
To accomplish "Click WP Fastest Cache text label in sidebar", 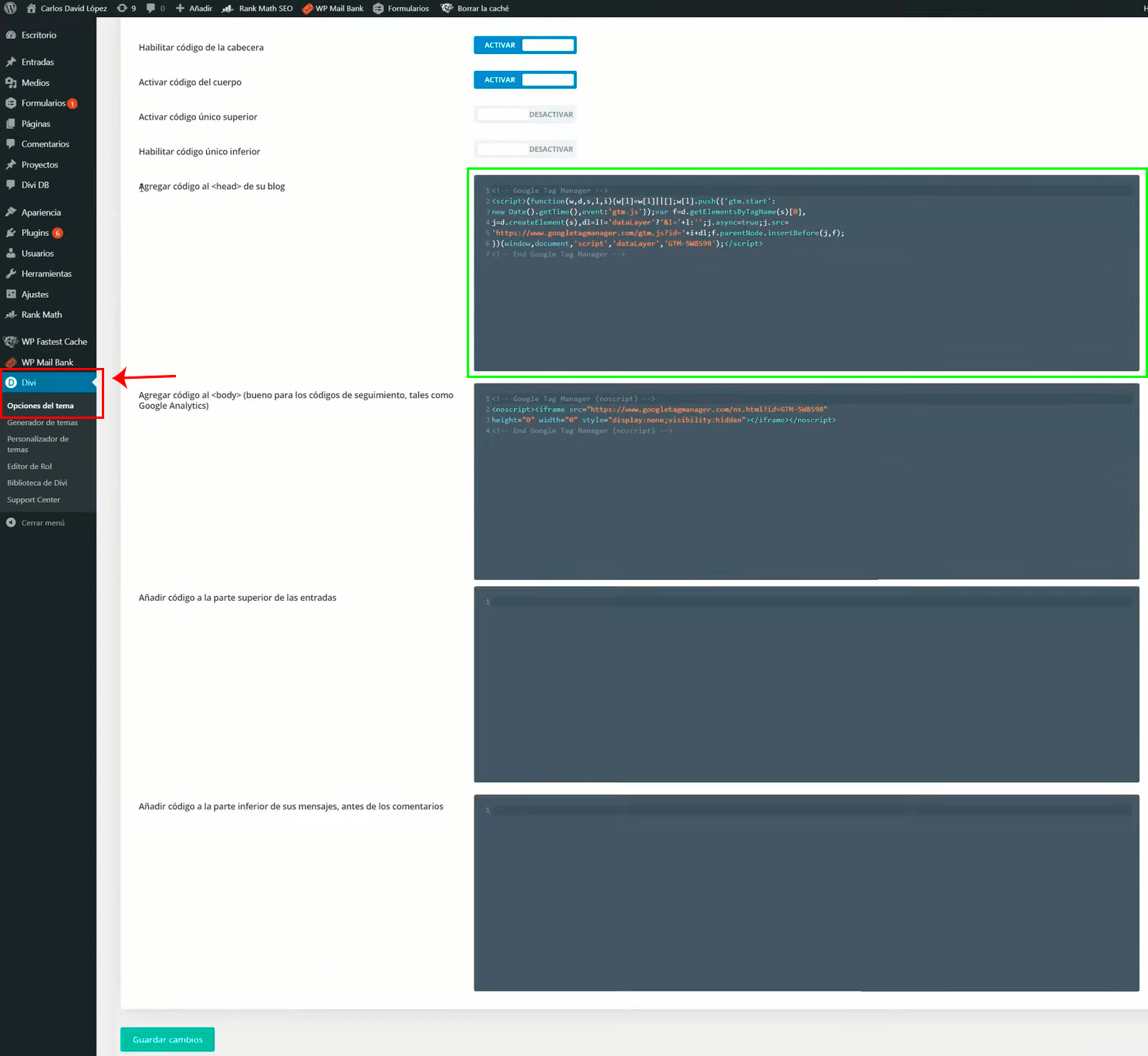I will (54, 342).
